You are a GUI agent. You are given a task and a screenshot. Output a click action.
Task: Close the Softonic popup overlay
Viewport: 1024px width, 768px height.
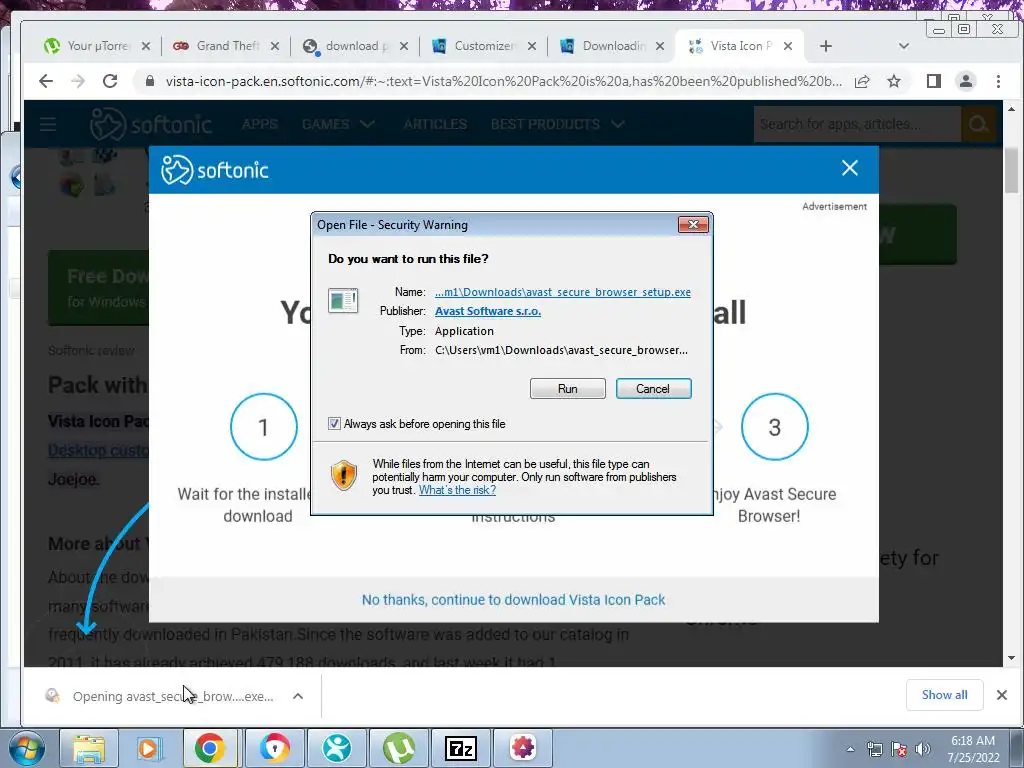(x=850, y=168)
